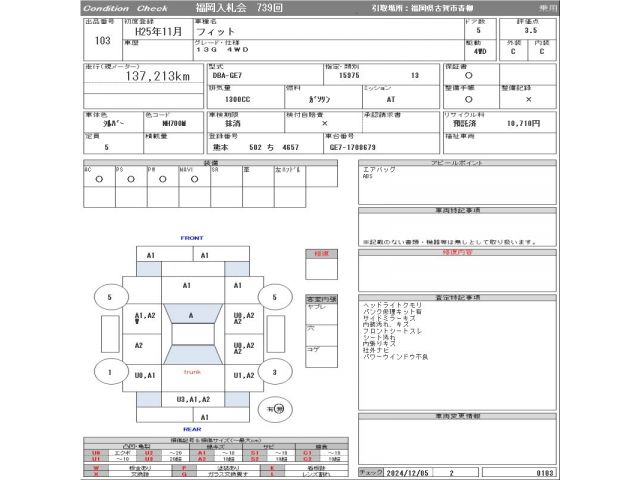Click the rear bumper damage code 'U3,A1,A2'
The width and height of the screenshot is (640, 480).
click(193, 400)
